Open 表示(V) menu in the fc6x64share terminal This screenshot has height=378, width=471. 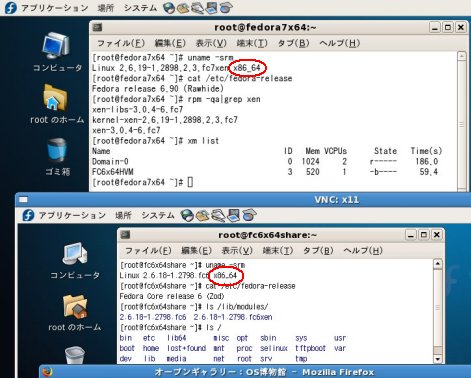click(237, 250)
